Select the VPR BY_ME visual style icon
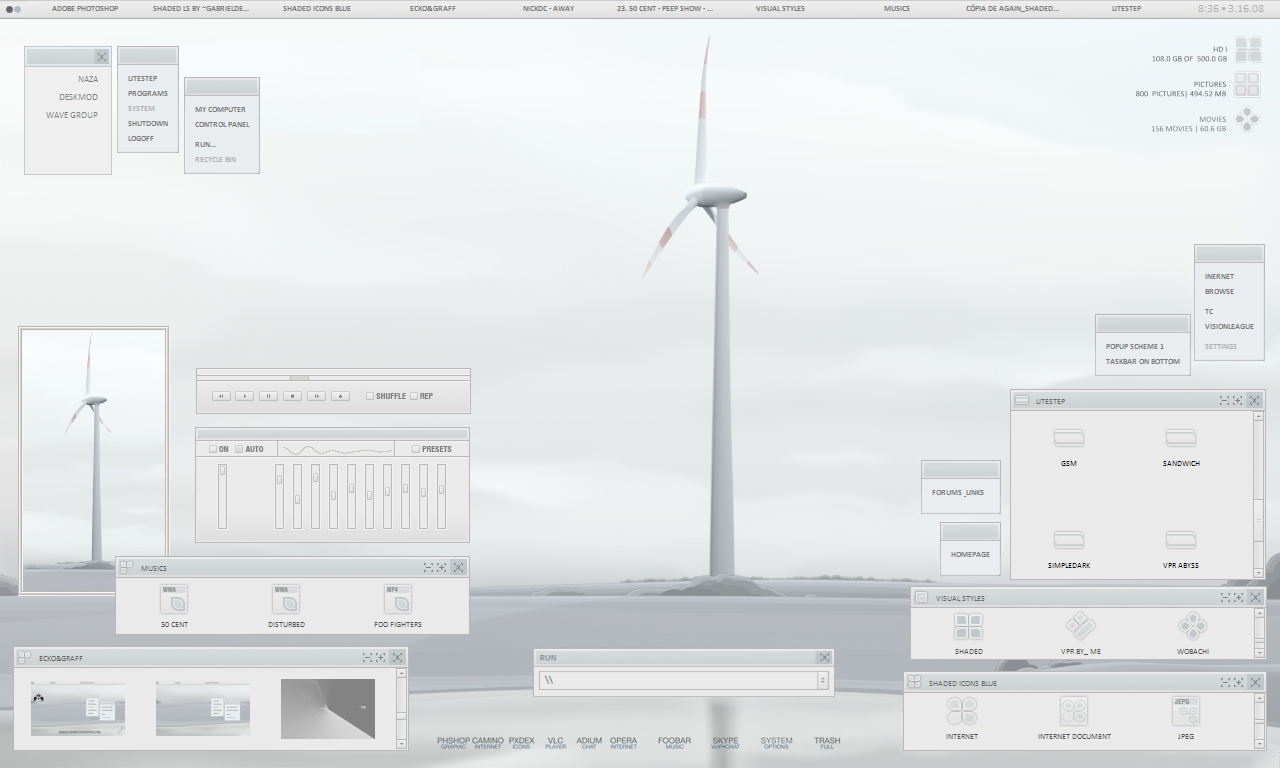Screen dimensions: 1280x768 (x=1080, y=627)
